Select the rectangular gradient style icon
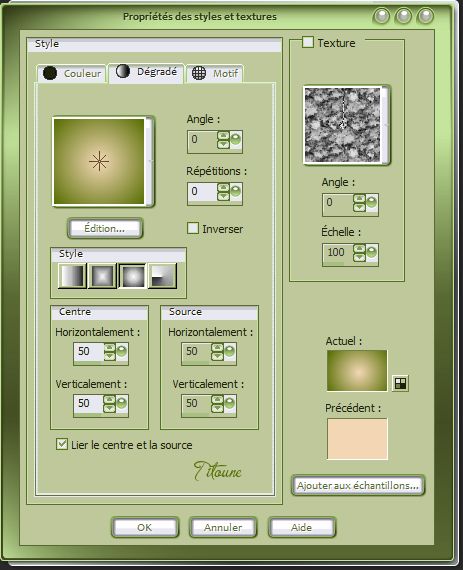 102,276
